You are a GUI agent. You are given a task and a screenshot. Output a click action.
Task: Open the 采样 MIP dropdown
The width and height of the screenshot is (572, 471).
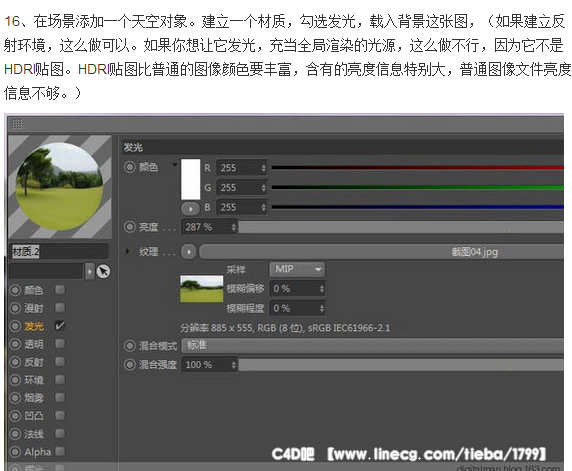[x=297, y=270]
